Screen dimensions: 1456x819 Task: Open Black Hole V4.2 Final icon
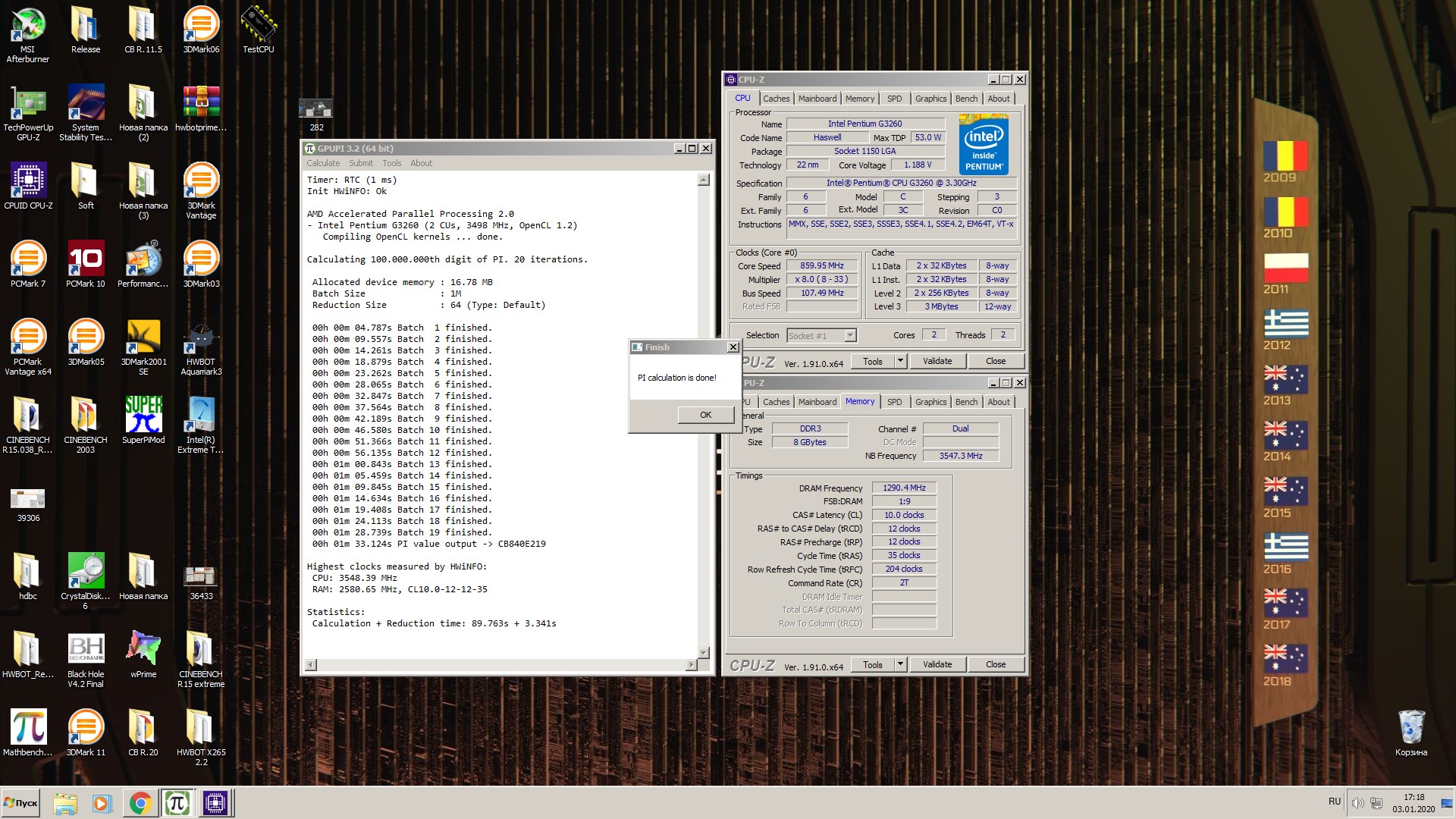[x=86, y=659]
